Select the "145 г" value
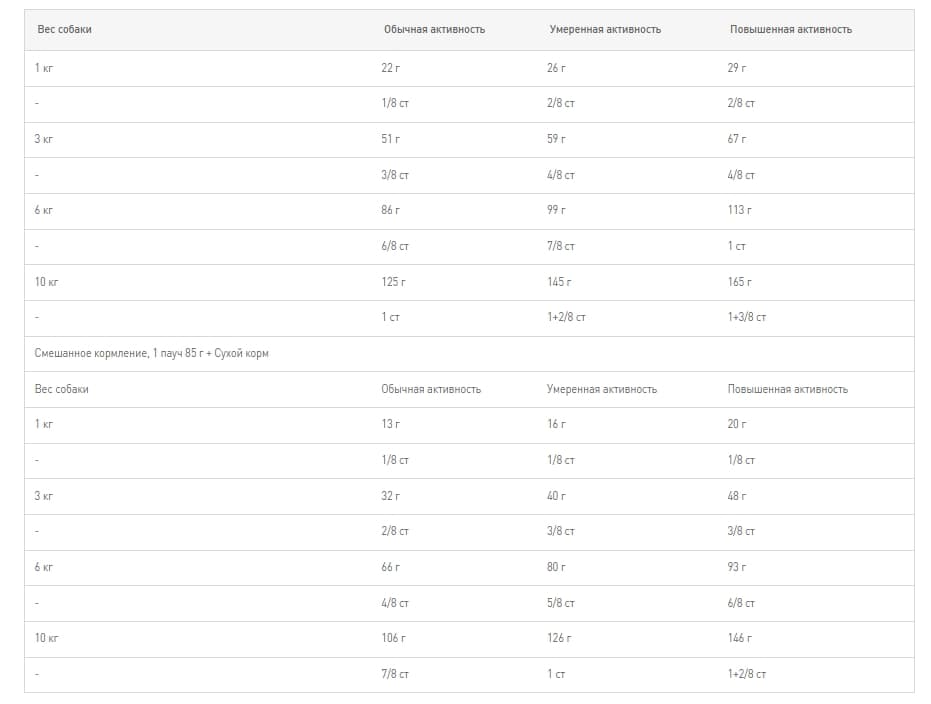Screen dimensions: 931x704 (x=559, y=282)
